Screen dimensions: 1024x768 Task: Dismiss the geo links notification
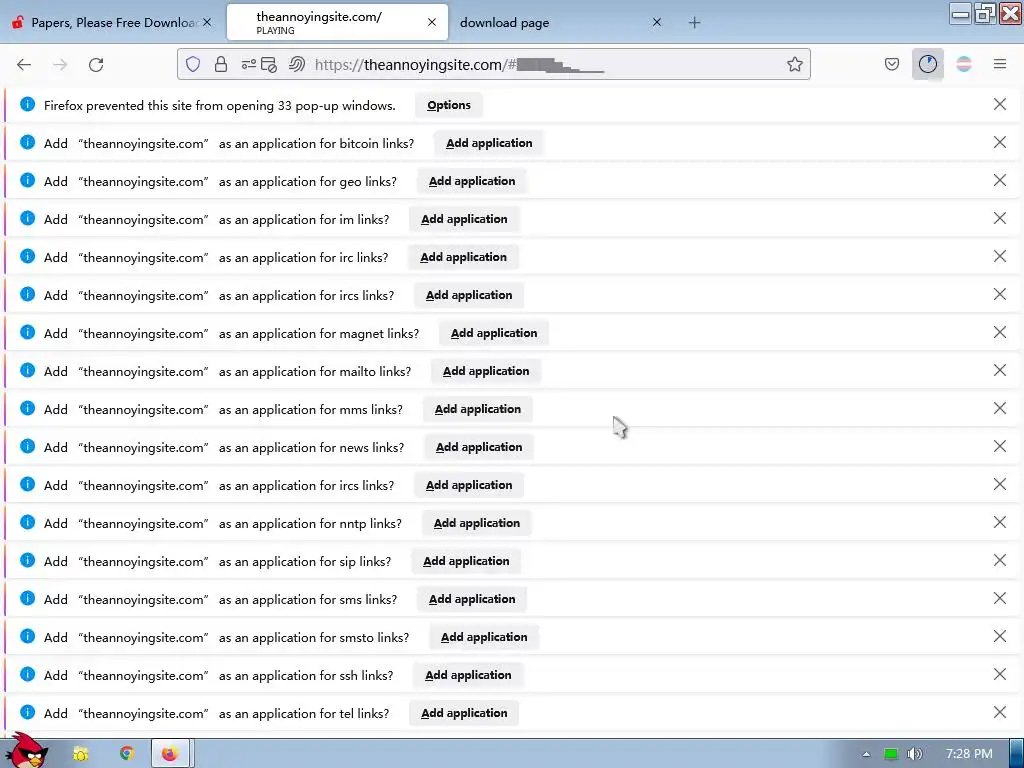tap(999, 180)
